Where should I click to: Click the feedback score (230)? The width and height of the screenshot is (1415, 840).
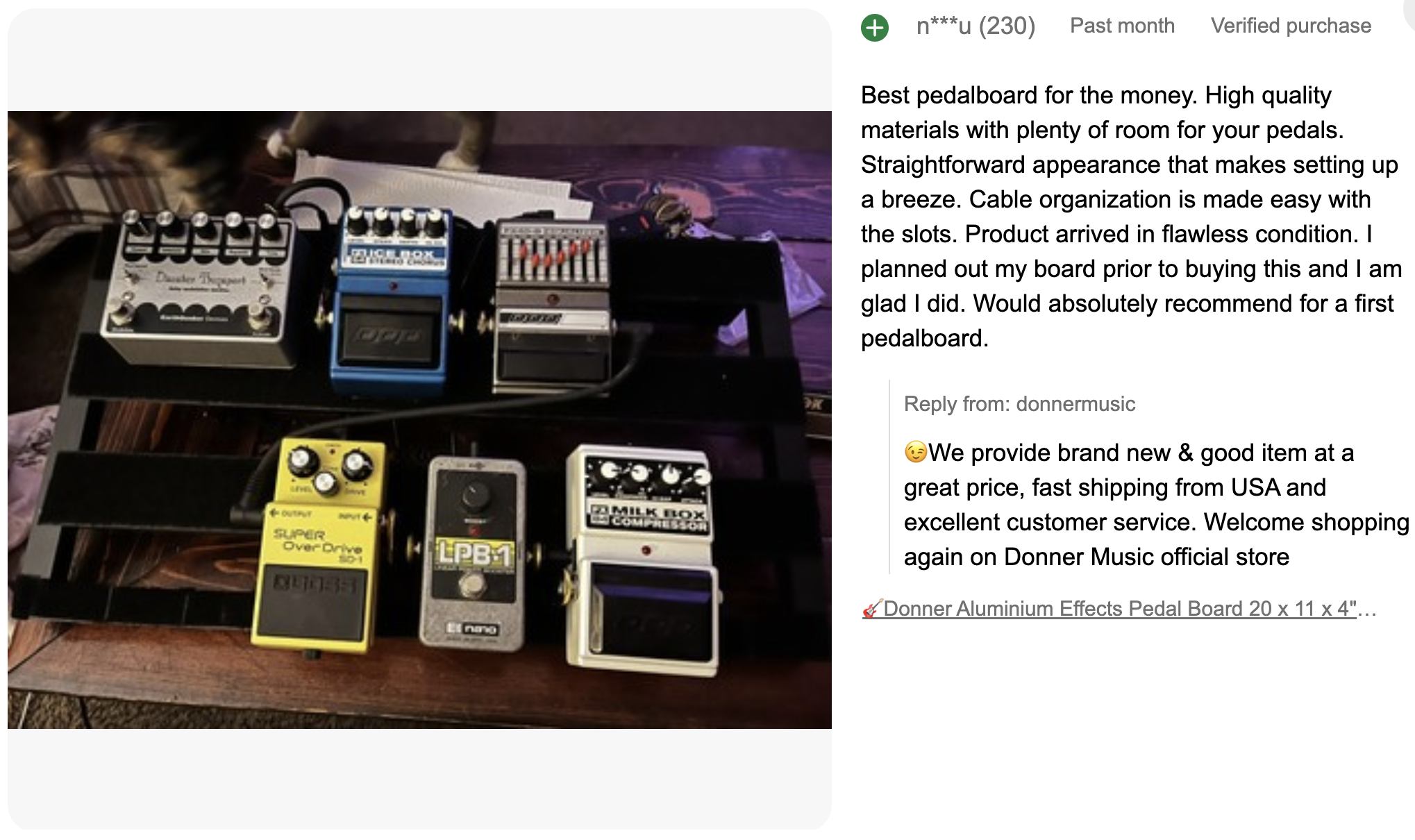1007,26
